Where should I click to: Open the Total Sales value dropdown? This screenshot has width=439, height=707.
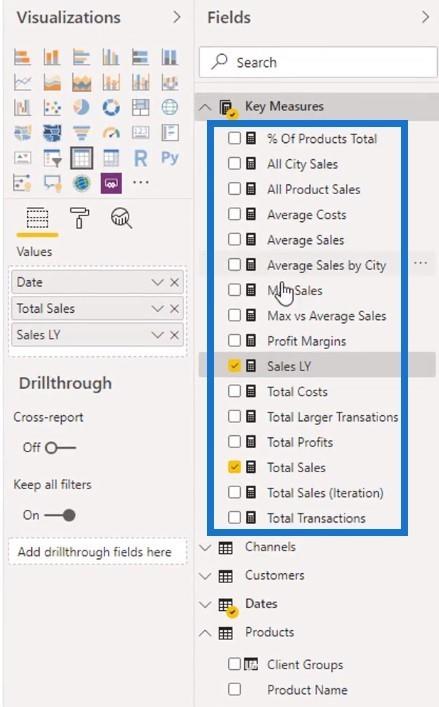pyautogui.click(x=157, y=309)
